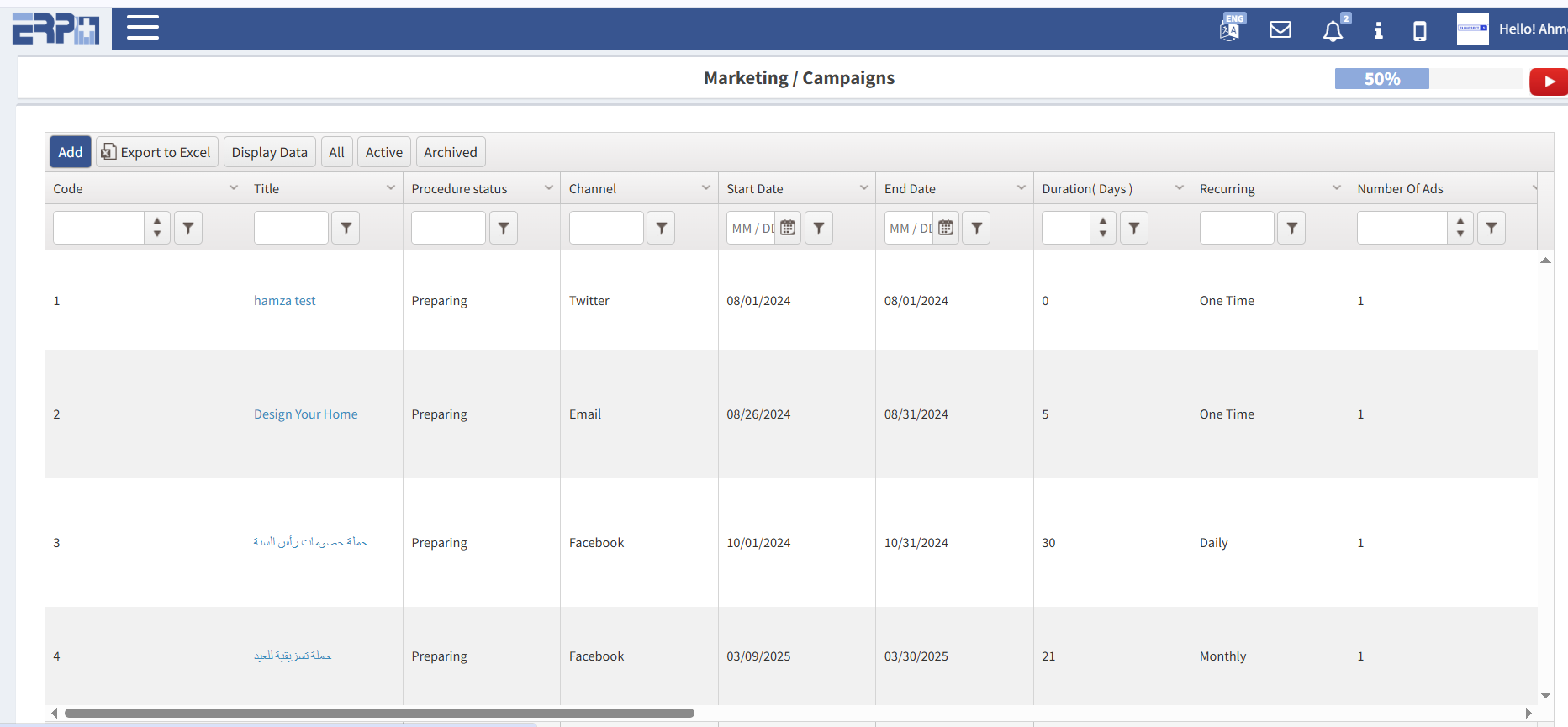Click the 50% progress bar

coord(1427,79)
